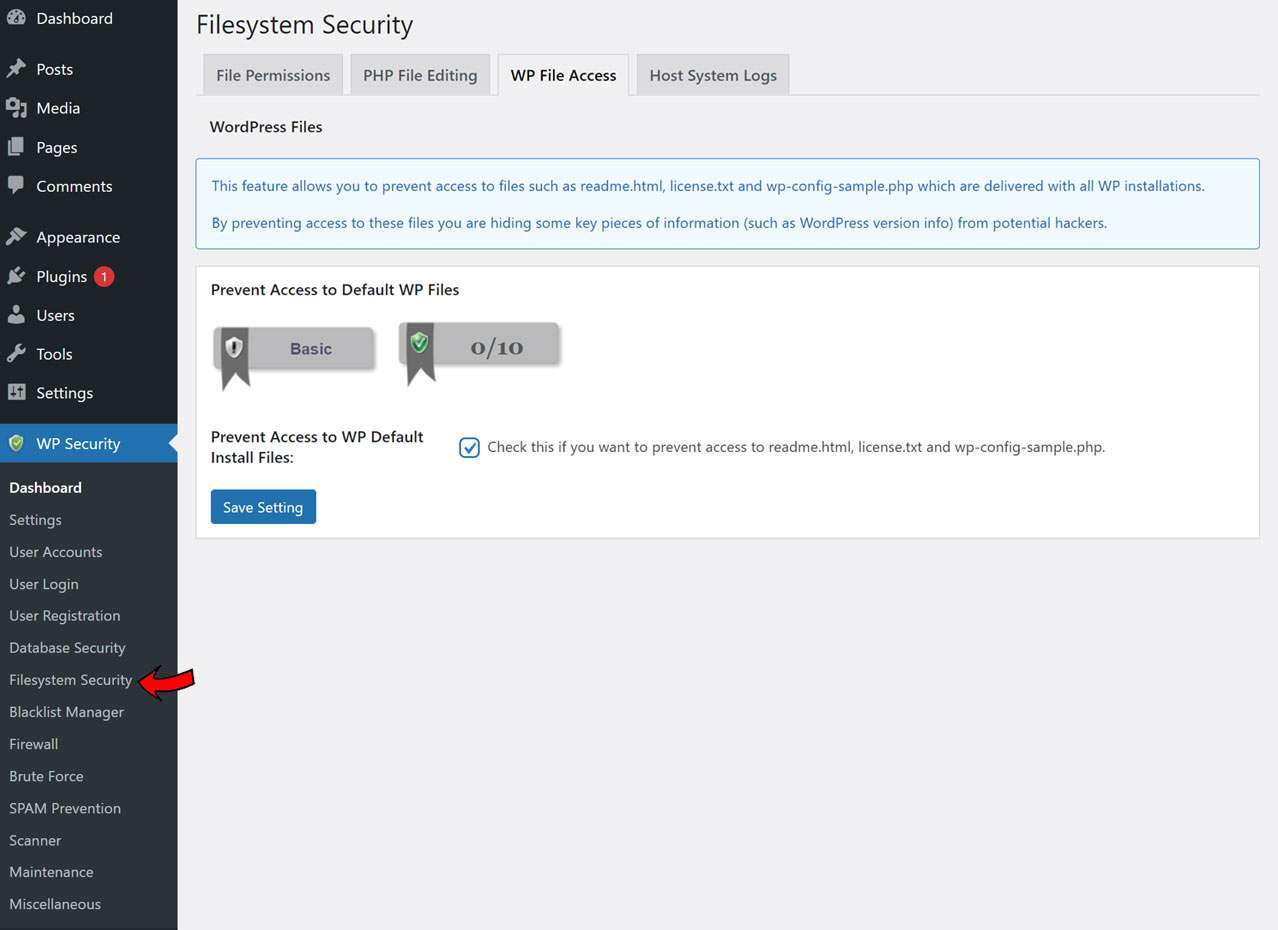
Task: Open the PHP File Editing tab
Action: (x=420, y=75)
